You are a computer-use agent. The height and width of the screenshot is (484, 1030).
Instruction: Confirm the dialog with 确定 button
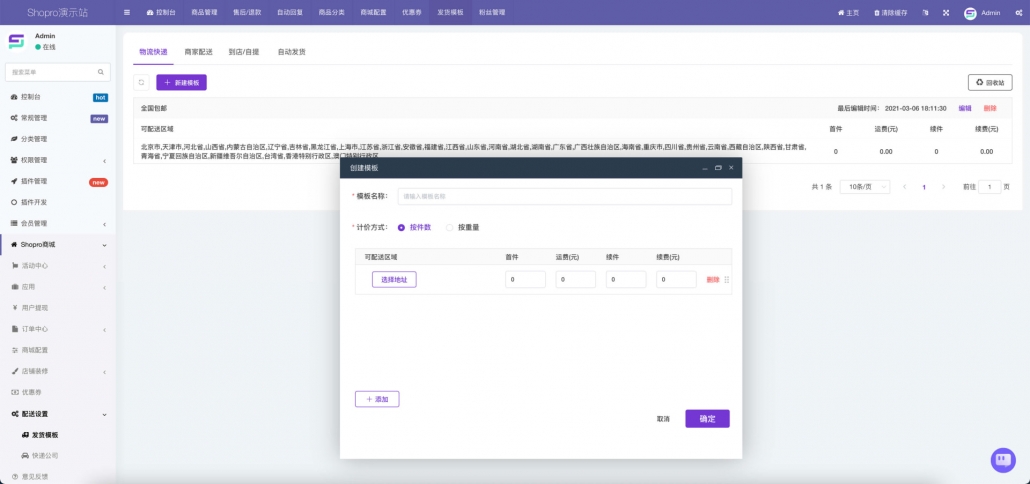point(707,419)
